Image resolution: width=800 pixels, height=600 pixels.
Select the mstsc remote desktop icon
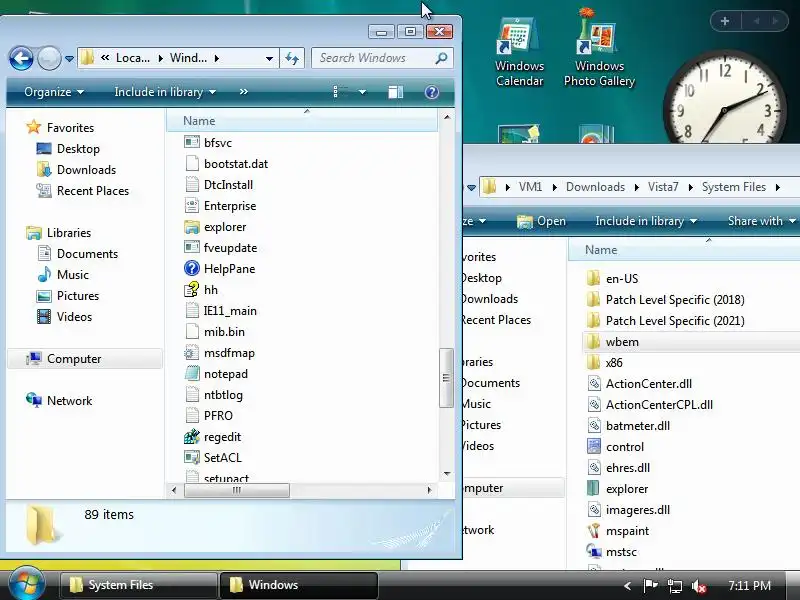tap(594, 552)
